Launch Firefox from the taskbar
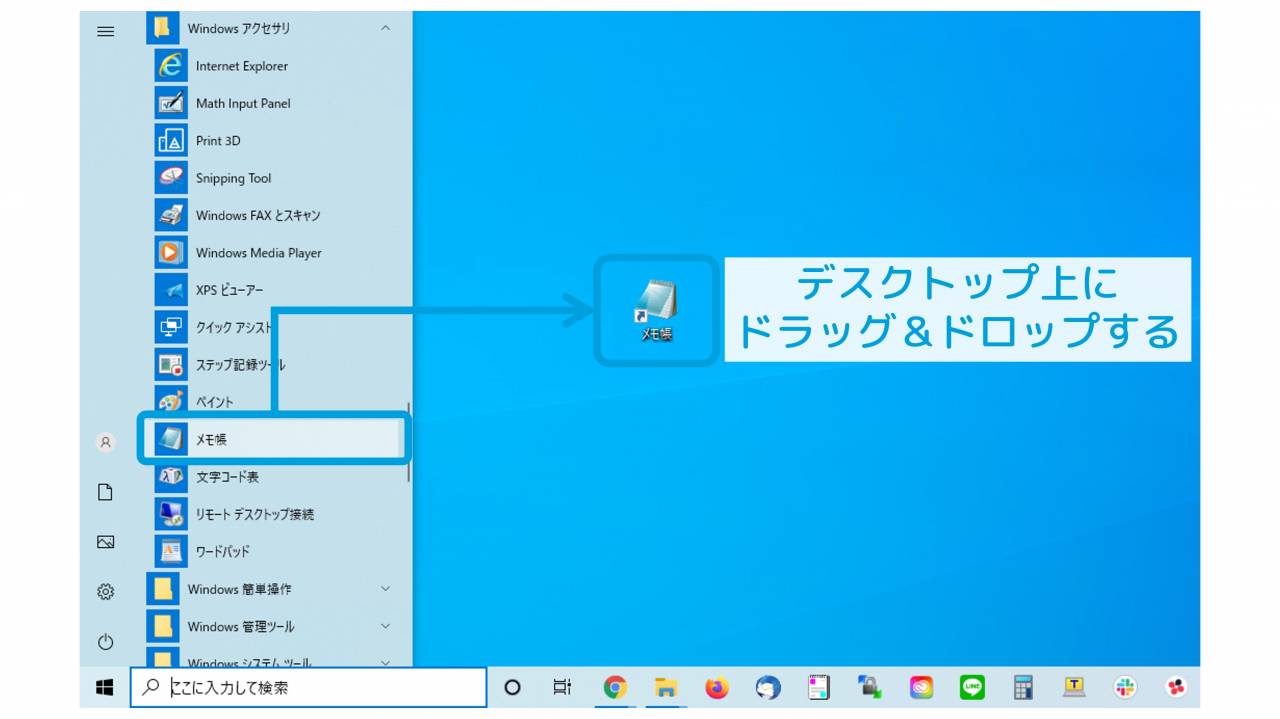 click(x=717, y=687)
